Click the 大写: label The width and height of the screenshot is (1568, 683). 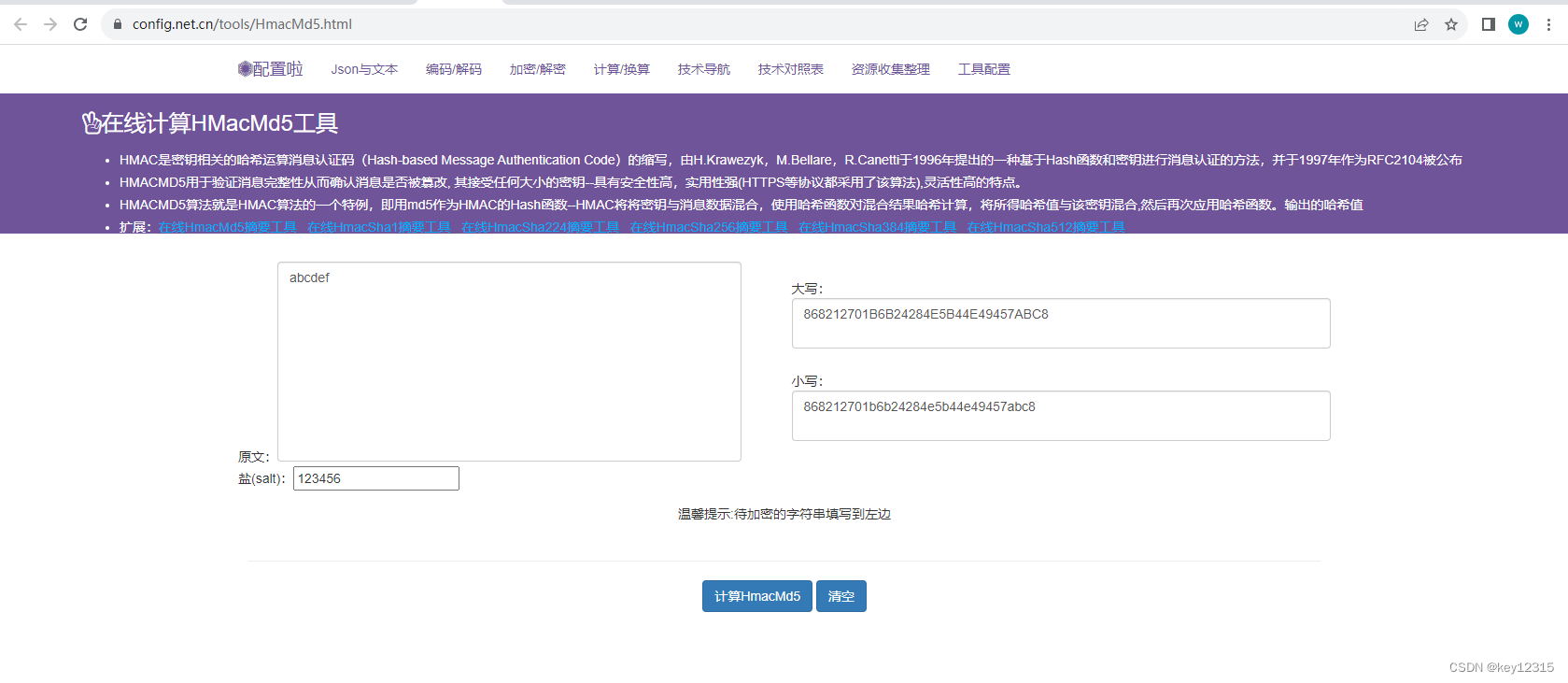pos(808,289)
